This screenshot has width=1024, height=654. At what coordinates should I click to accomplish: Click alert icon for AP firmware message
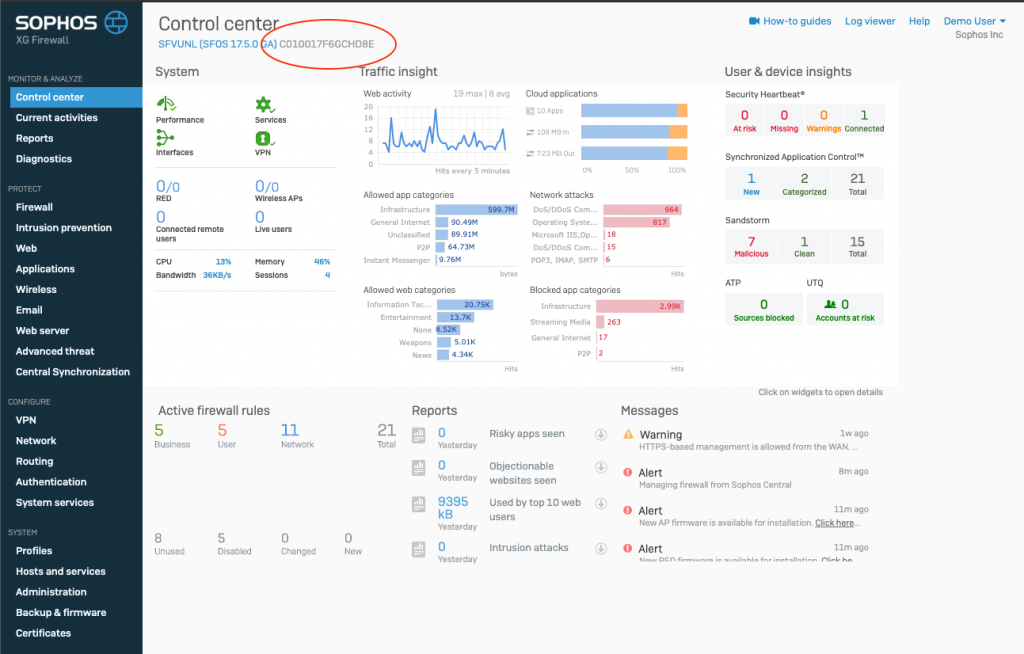[628, 510]
